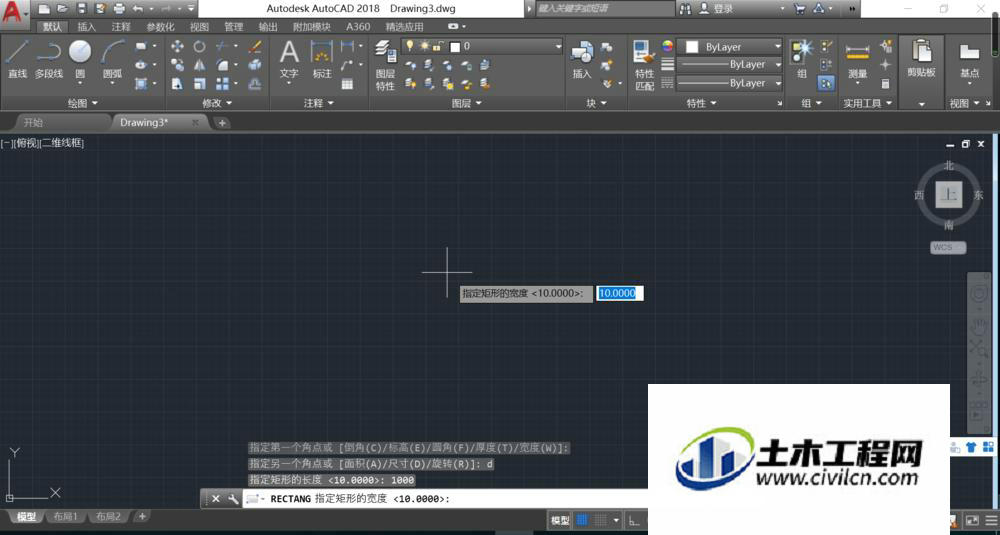Toggle grid display in status bar
This screenshot has height=535, width=1000.
(582, 520)
